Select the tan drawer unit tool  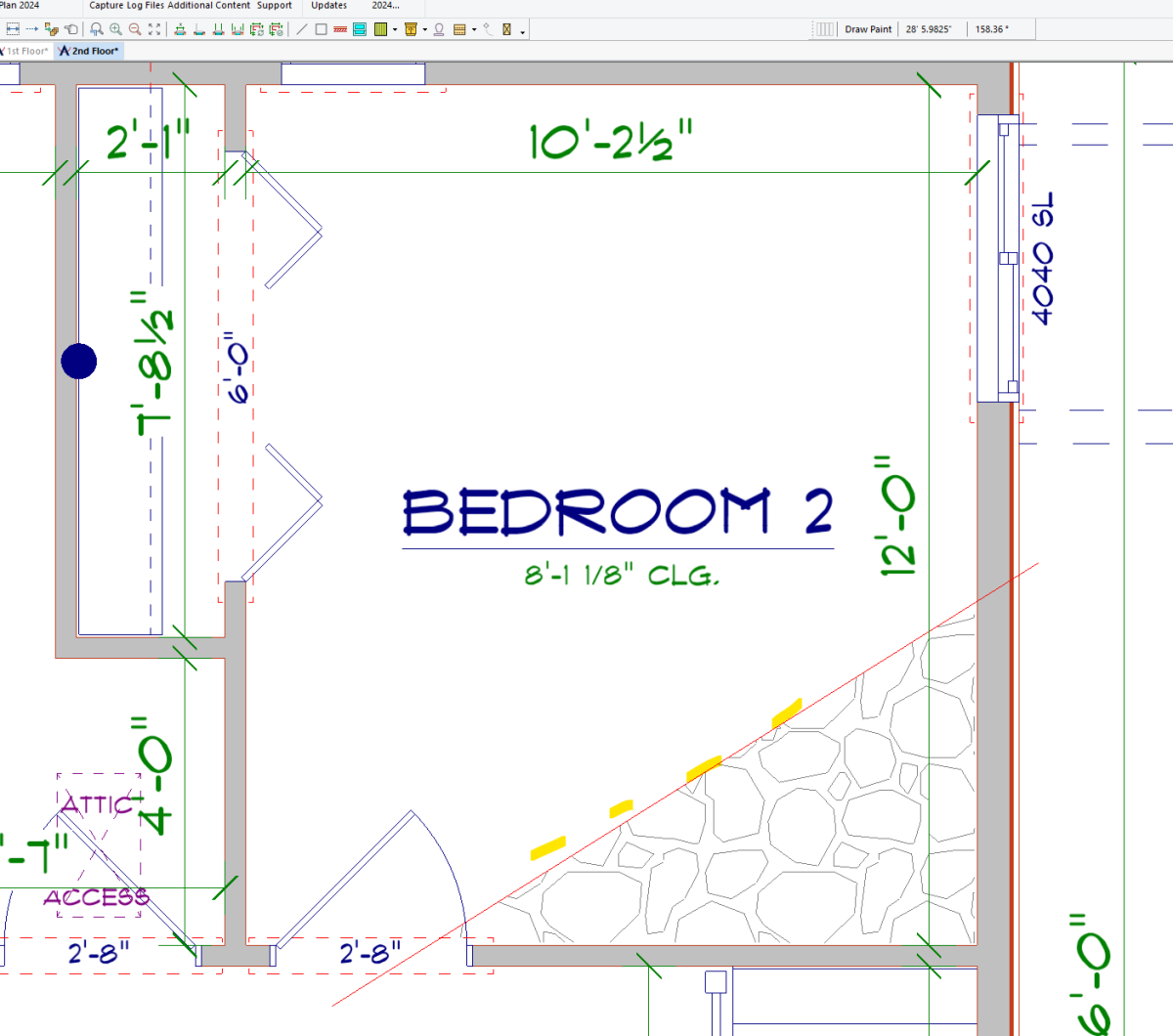click(x=459, y=29)
